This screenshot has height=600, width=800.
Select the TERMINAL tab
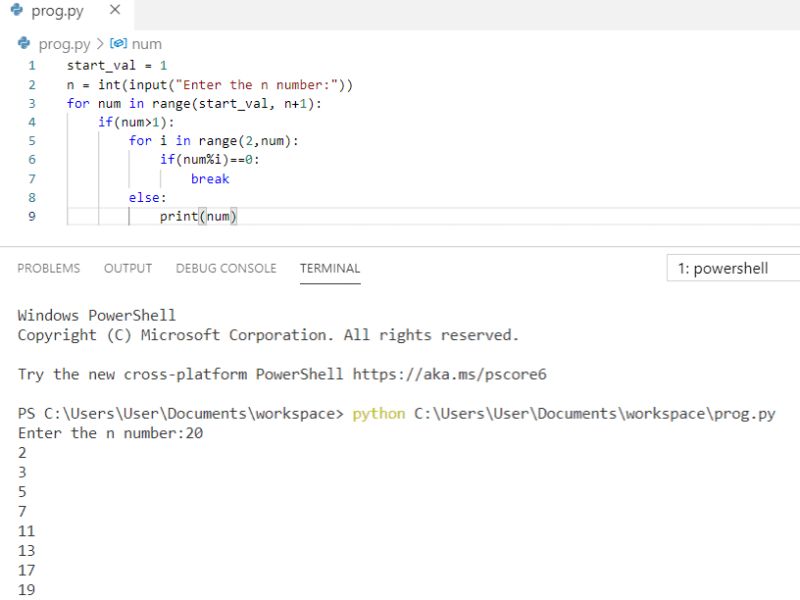[x=329, y=268]
